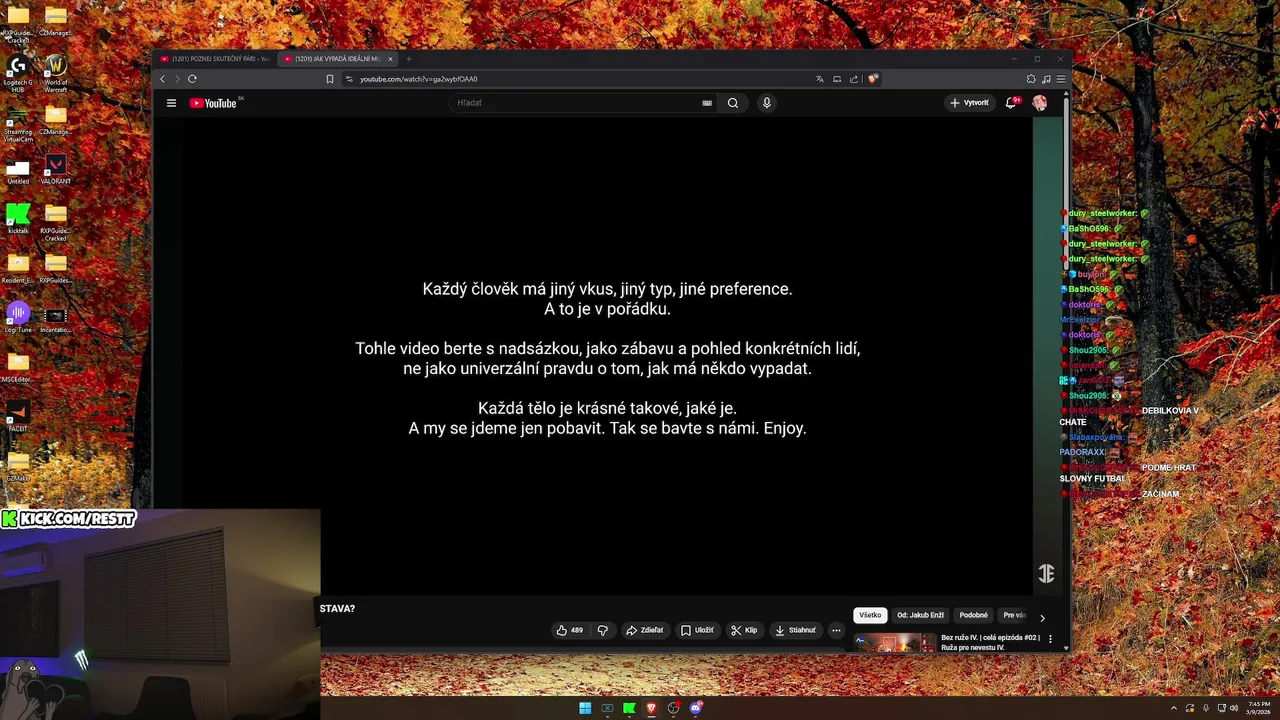
Task: Select the Od: Jakub Enži chip
Action: (x=920, y=615)
